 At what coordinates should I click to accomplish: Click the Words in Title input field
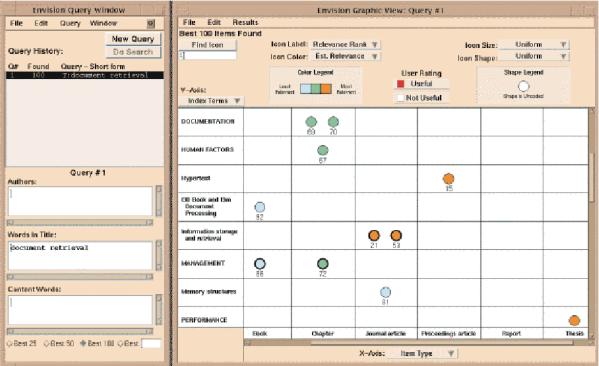80,256
